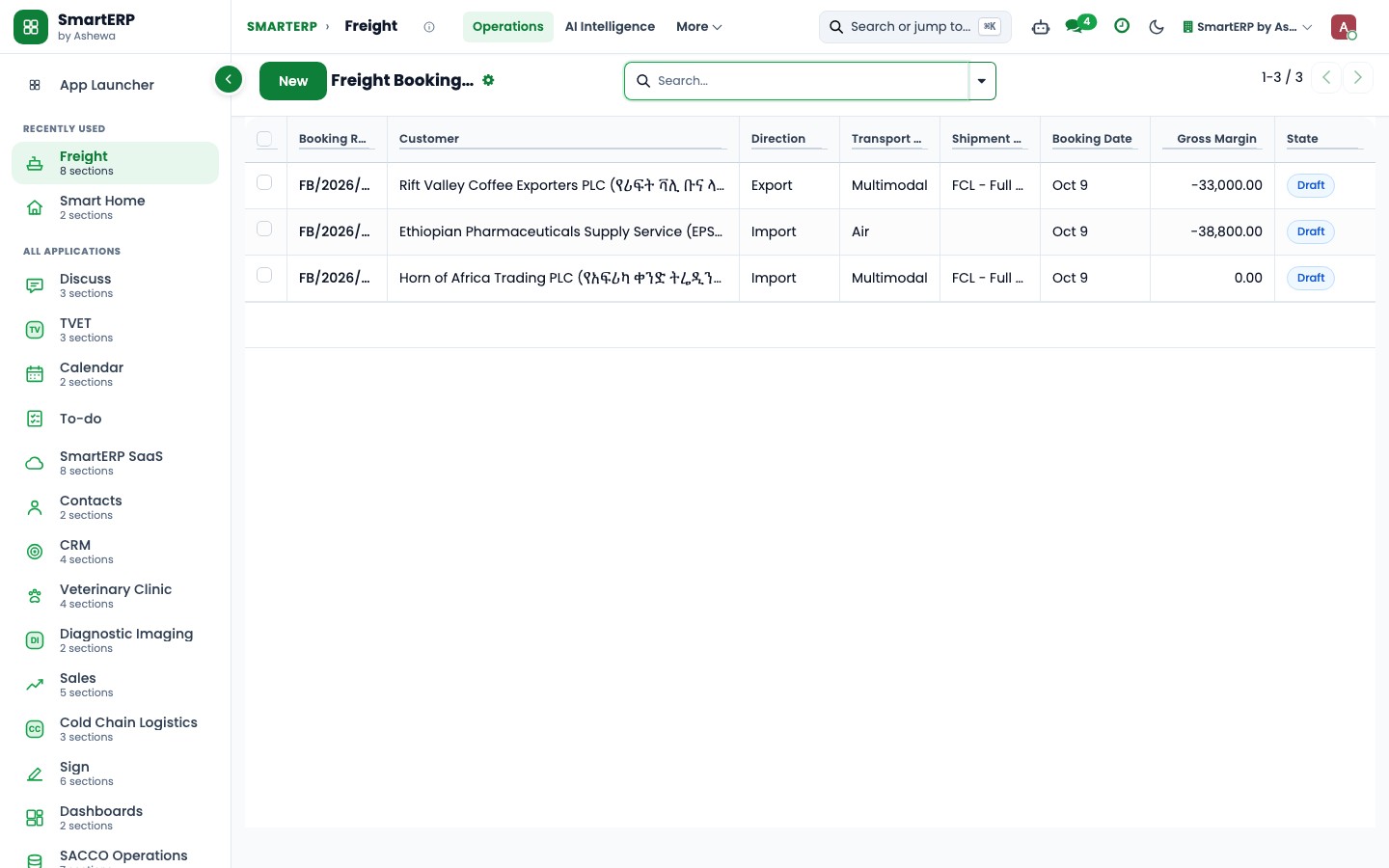Sort by Shipment column header

[990, 139]
